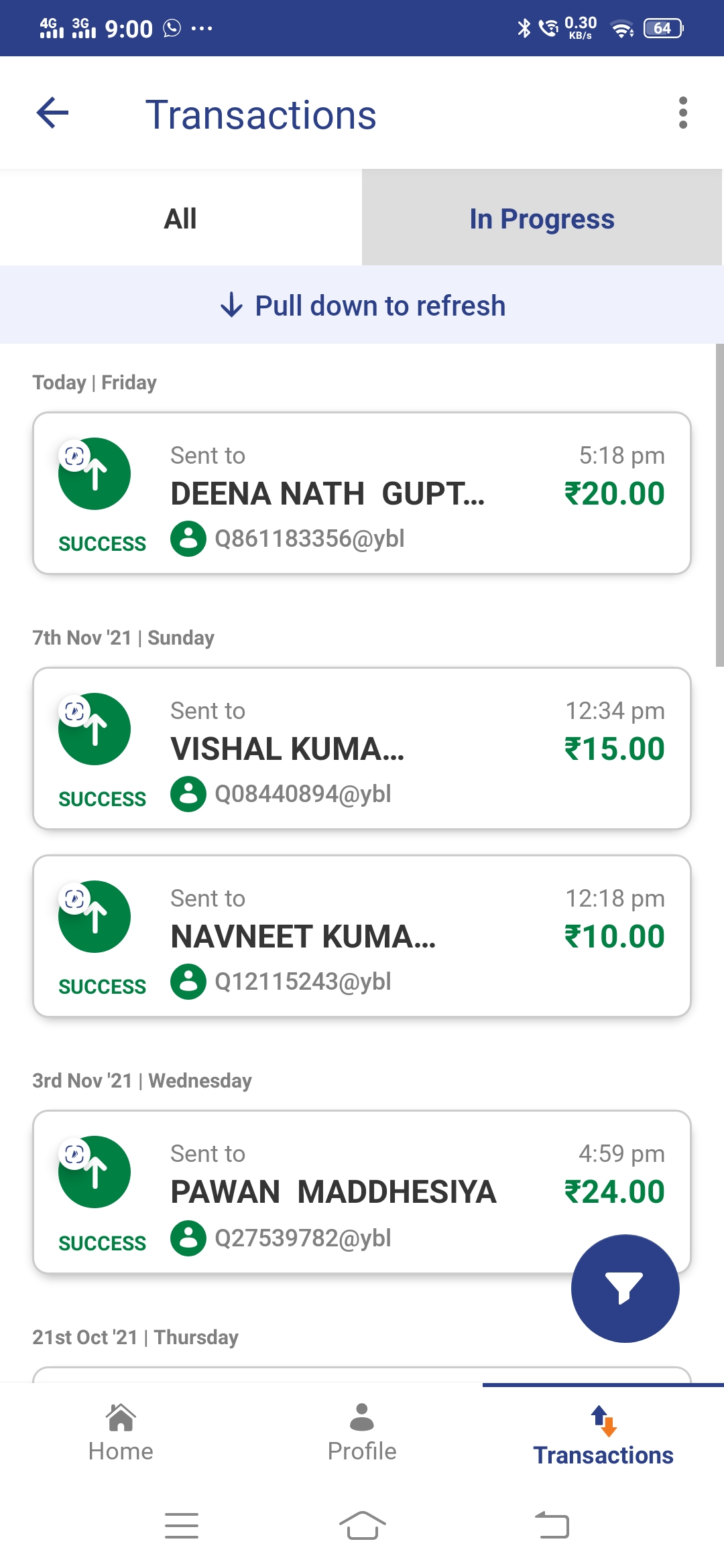Screen dimensions: 724x1568
Task: Open the three-dot overflow menu
Action: [682, 113]
